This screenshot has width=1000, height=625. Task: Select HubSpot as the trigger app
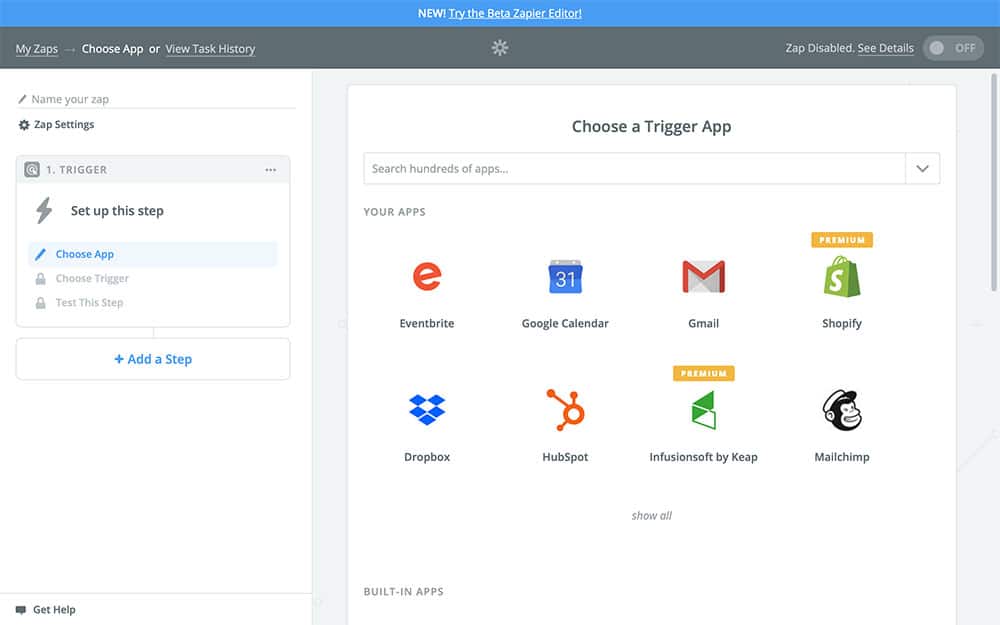565,410
